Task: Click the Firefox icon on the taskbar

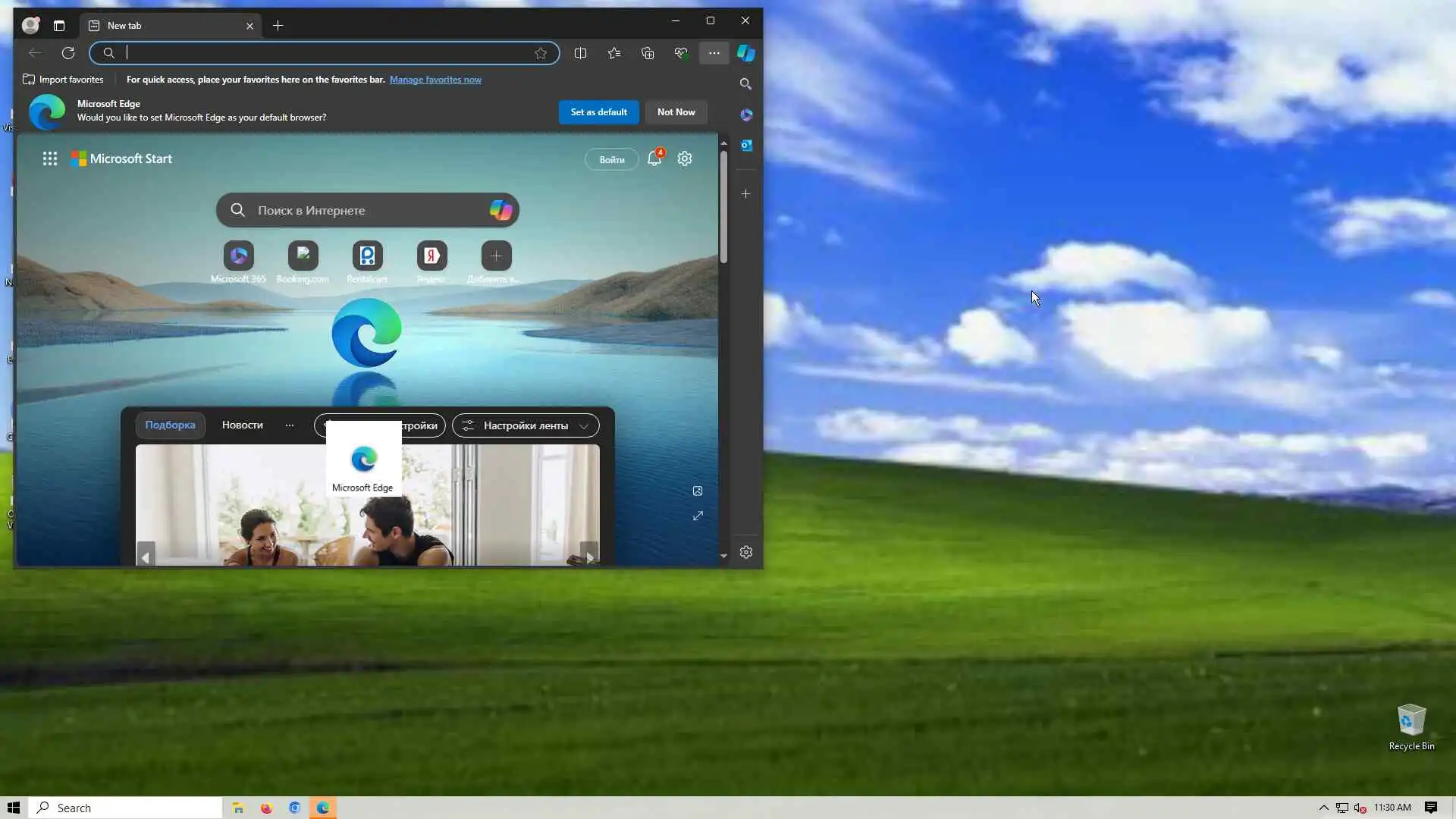Action: [x=266, y=808]
